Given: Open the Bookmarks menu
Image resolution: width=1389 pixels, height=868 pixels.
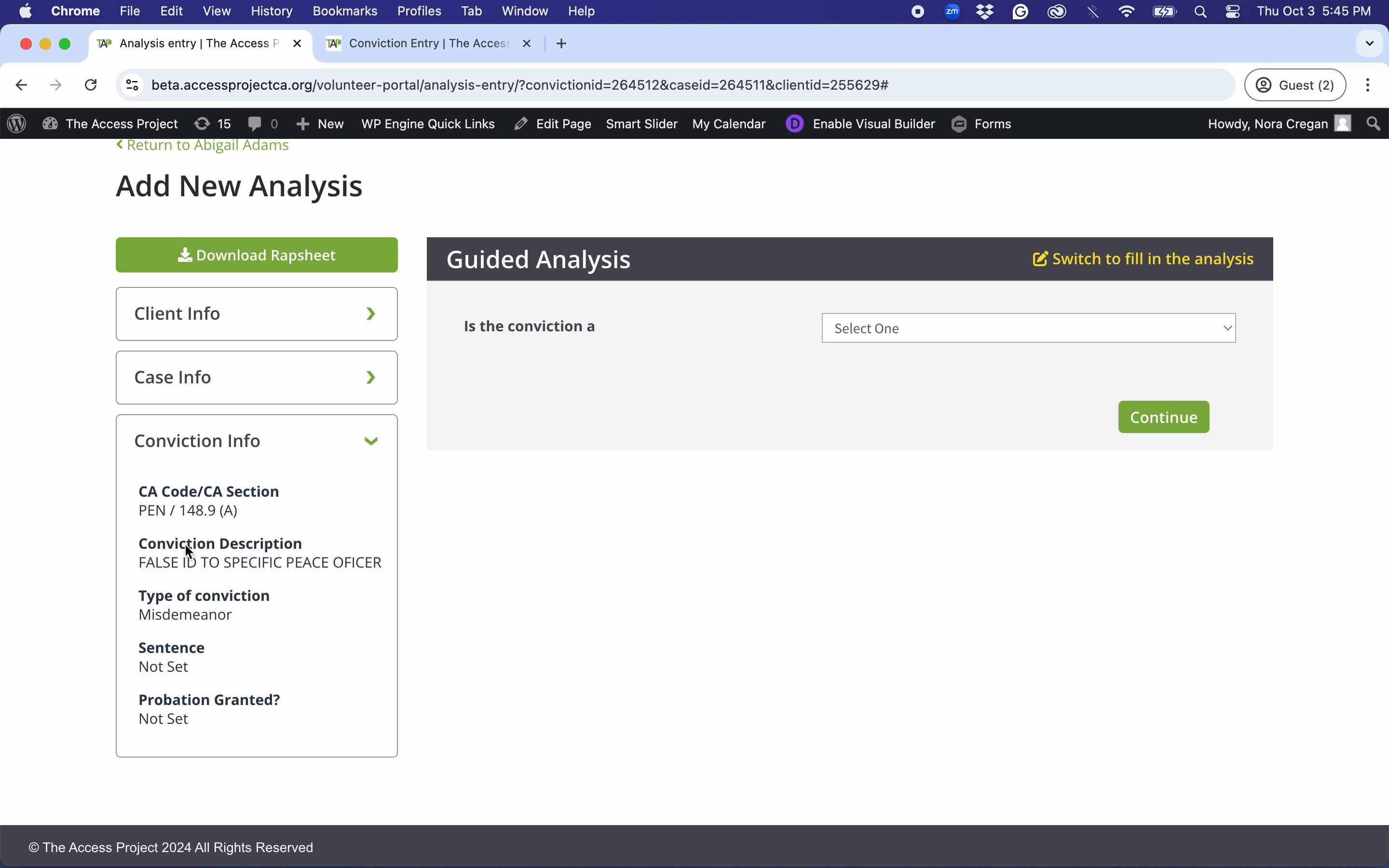Looking at the screenshot, I should coord(344,12).
